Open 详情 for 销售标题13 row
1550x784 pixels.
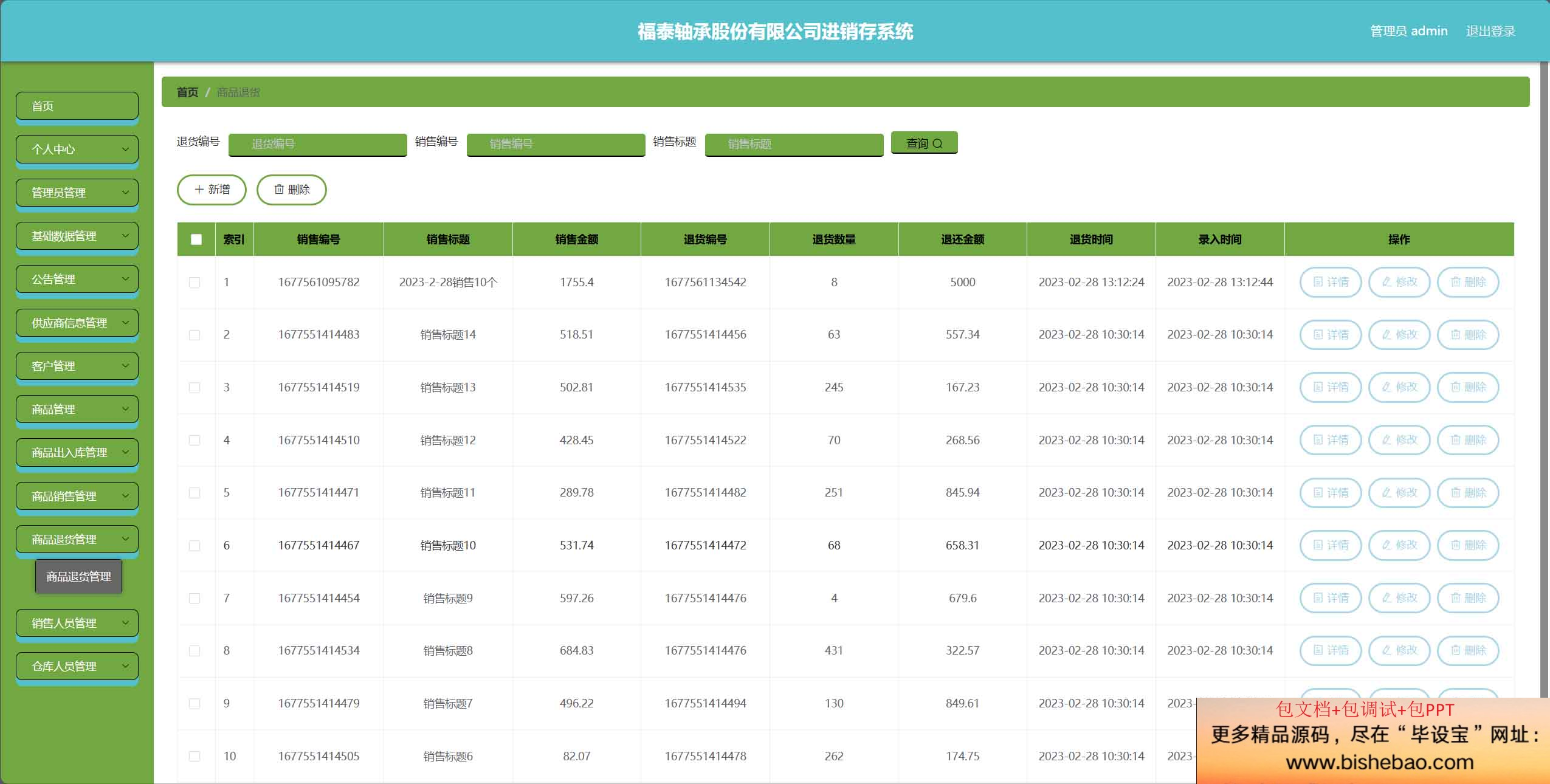tap(1330, 387)
